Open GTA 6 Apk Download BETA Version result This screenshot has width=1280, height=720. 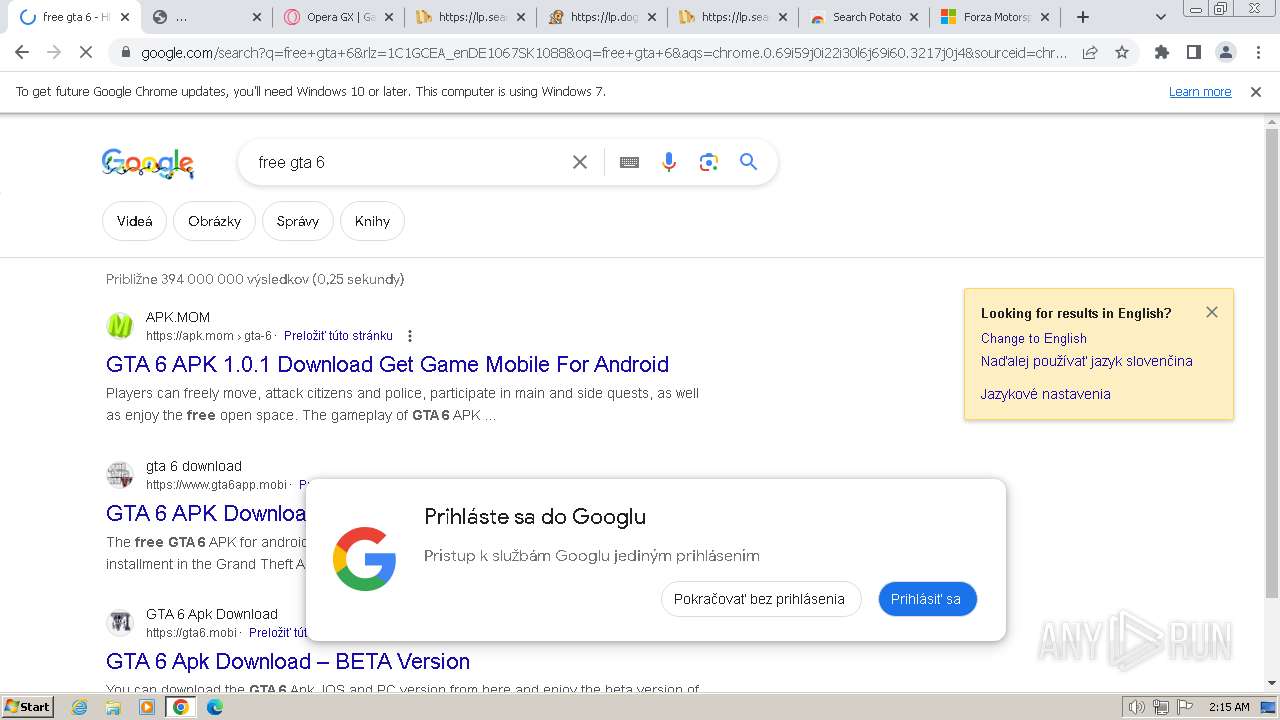click(x=288, y=661)
